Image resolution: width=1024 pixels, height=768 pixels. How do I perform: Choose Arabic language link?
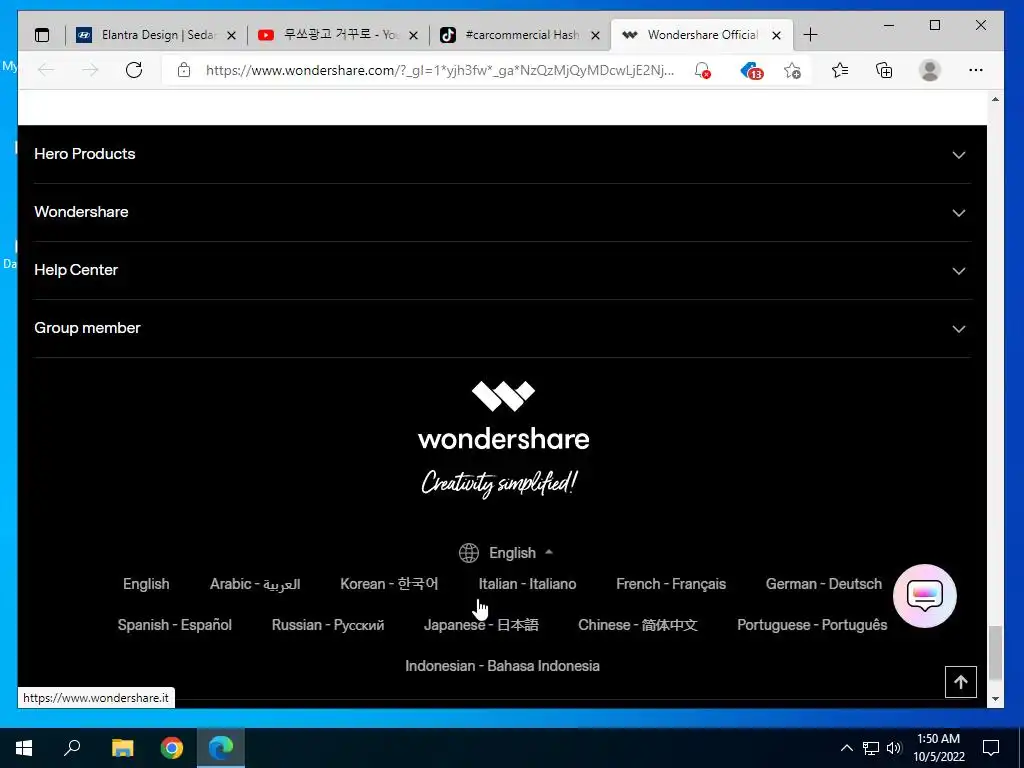click(x=255, y=584)
